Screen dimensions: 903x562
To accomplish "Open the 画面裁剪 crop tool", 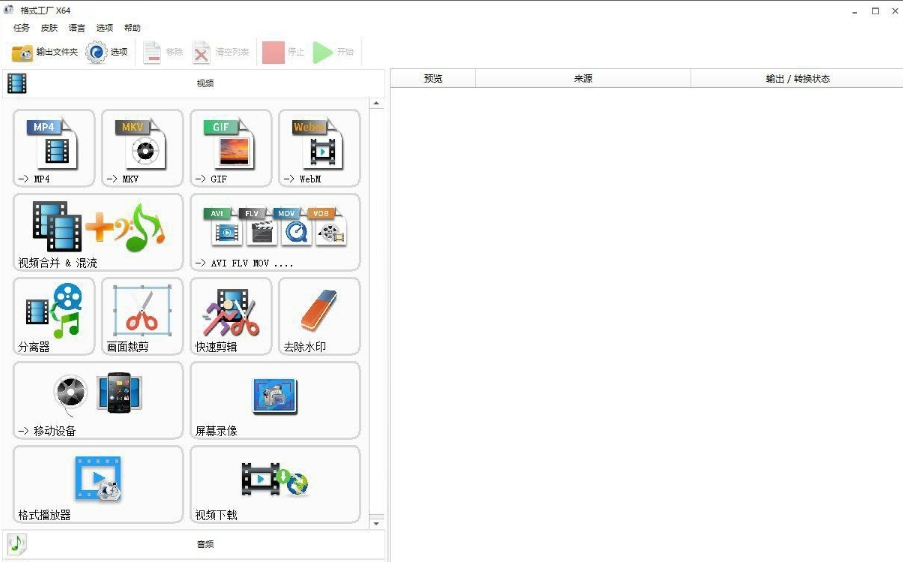I will pyautogui.click(x=142, y=316).
